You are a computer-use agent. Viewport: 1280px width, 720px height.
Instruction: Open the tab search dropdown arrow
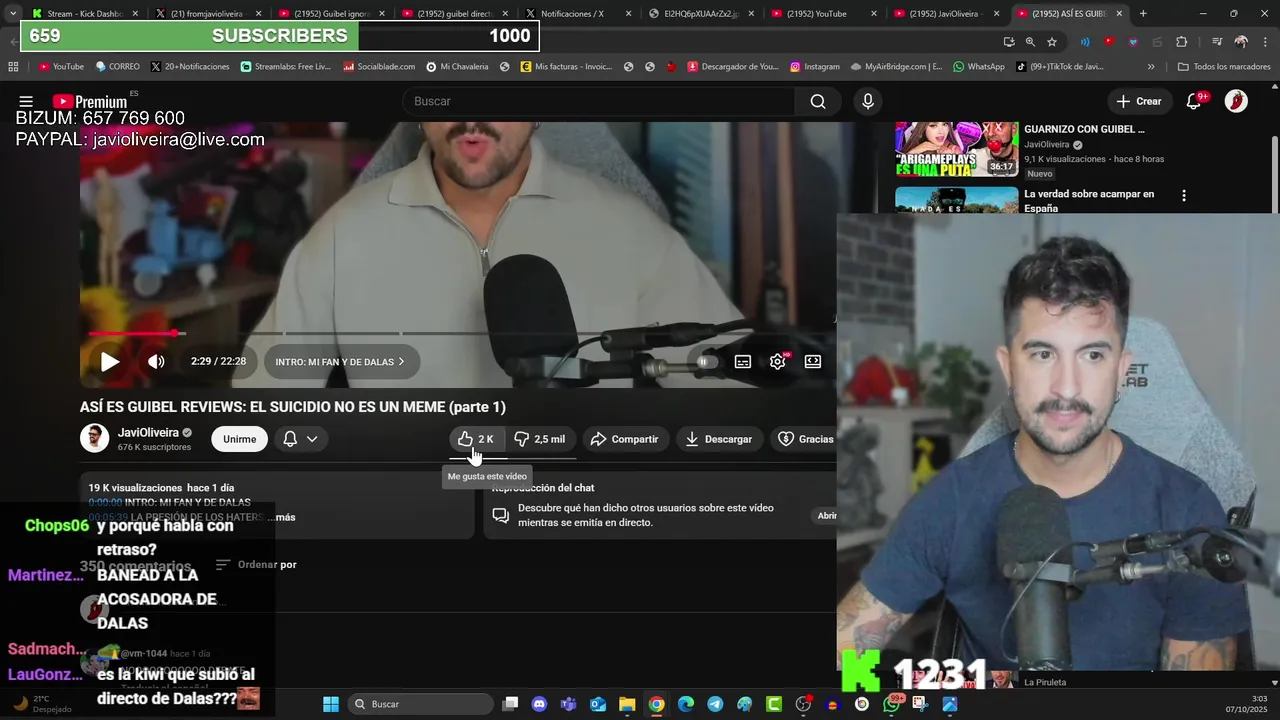(x=12, y=14)
